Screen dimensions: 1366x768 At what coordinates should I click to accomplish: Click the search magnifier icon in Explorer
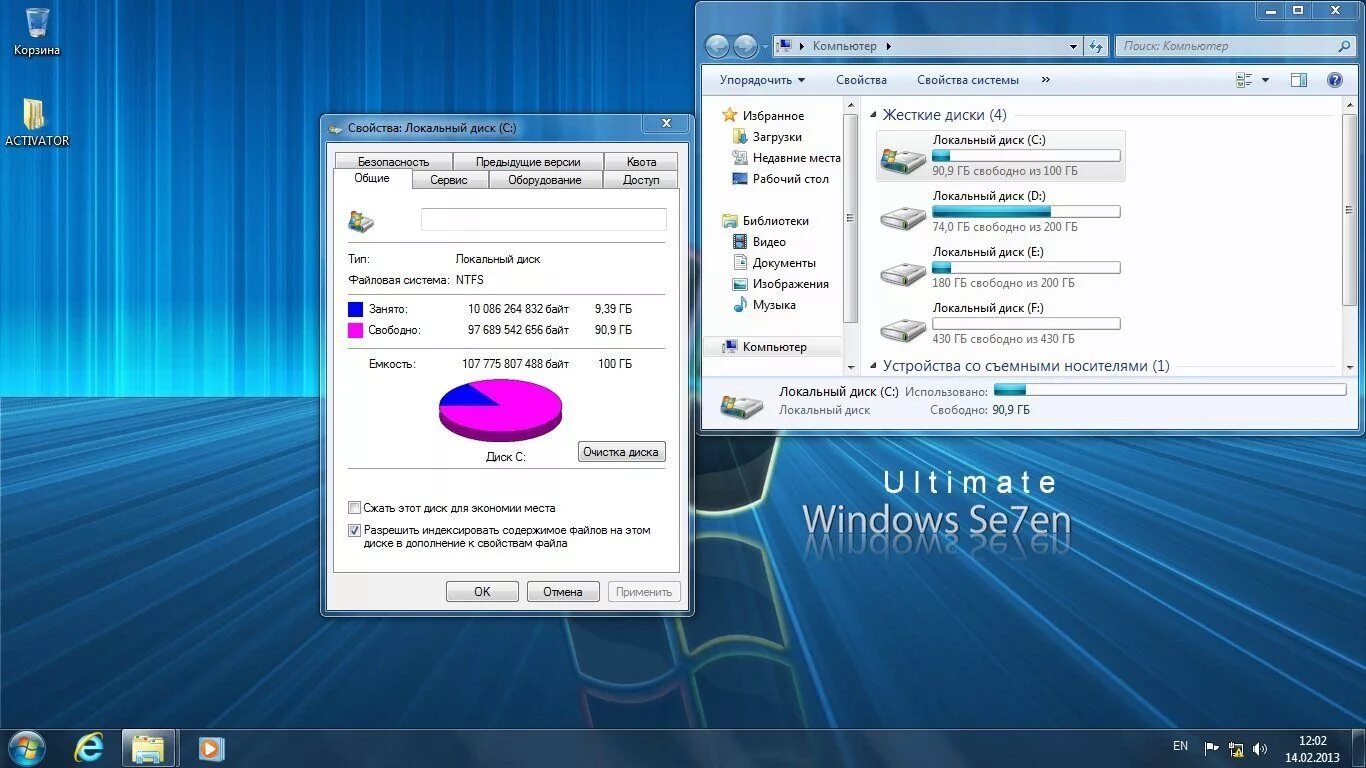point(1344,46)
